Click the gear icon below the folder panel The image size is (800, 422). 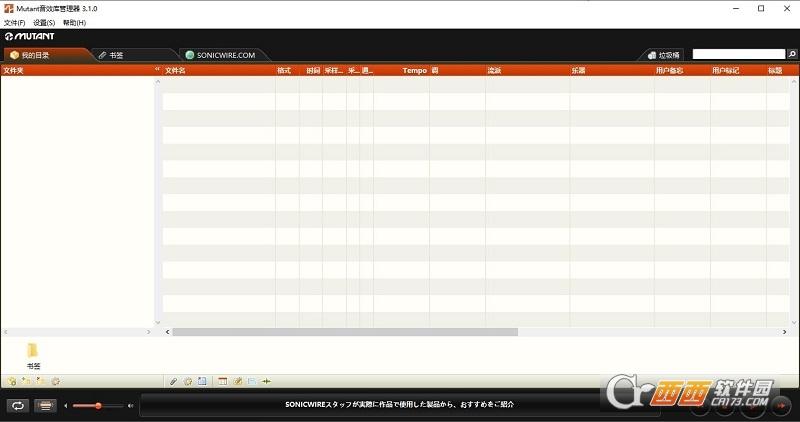point(56,381)
